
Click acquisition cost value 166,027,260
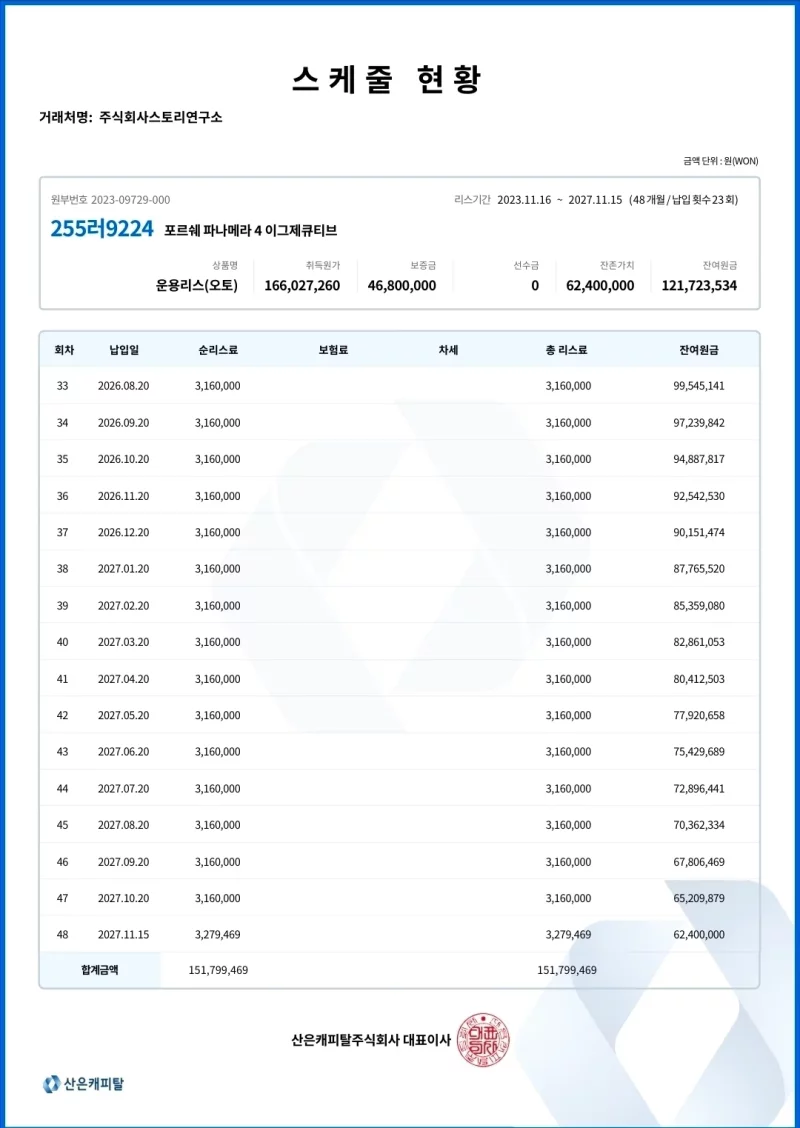302,286
